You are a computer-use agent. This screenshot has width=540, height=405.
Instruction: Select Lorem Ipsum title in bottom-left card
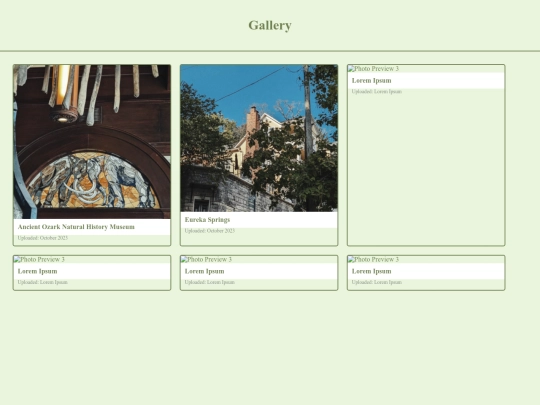pyautogui.click(x=38, y=271)
